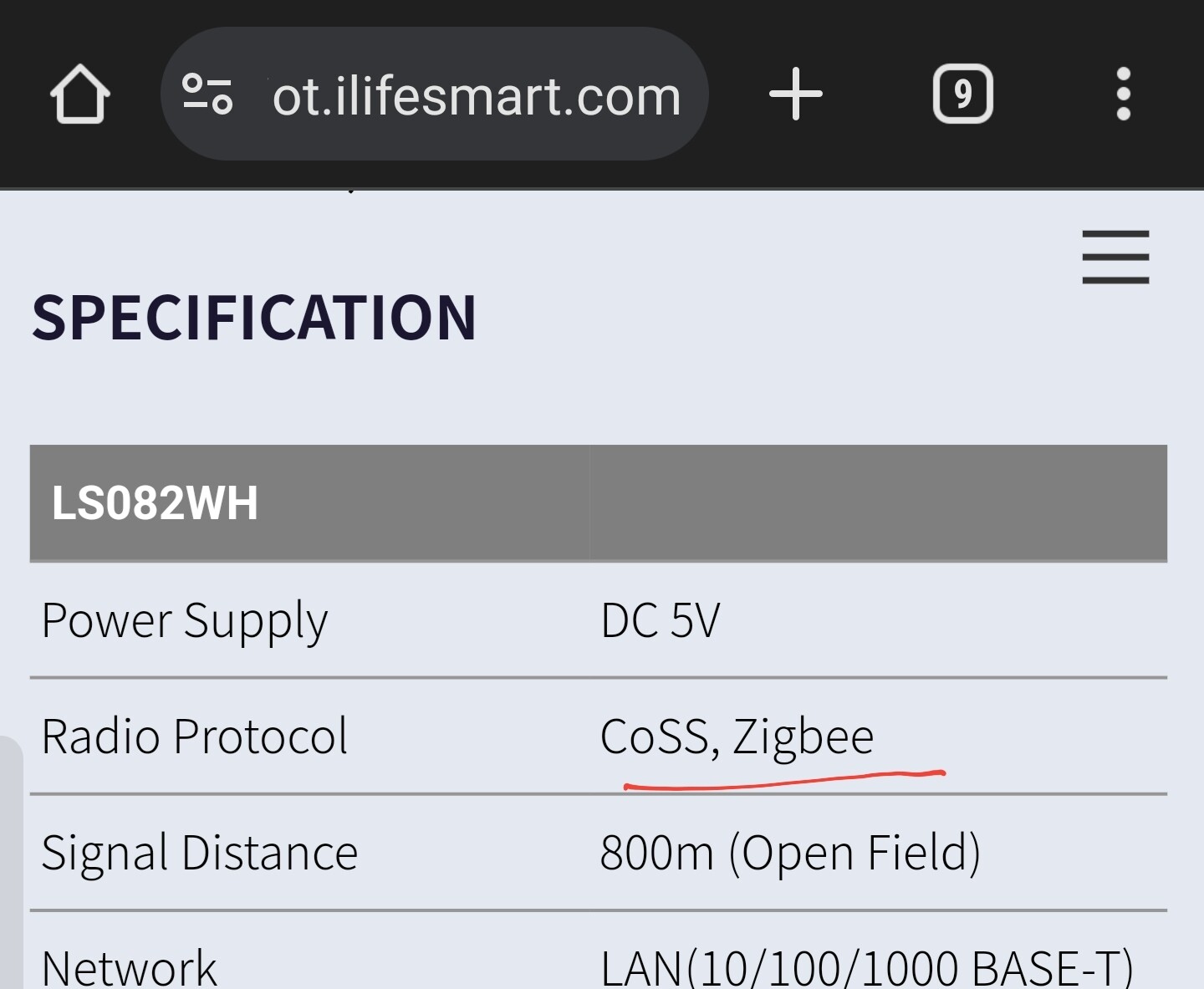Tap the red underline annotation

tap(784, 780)
